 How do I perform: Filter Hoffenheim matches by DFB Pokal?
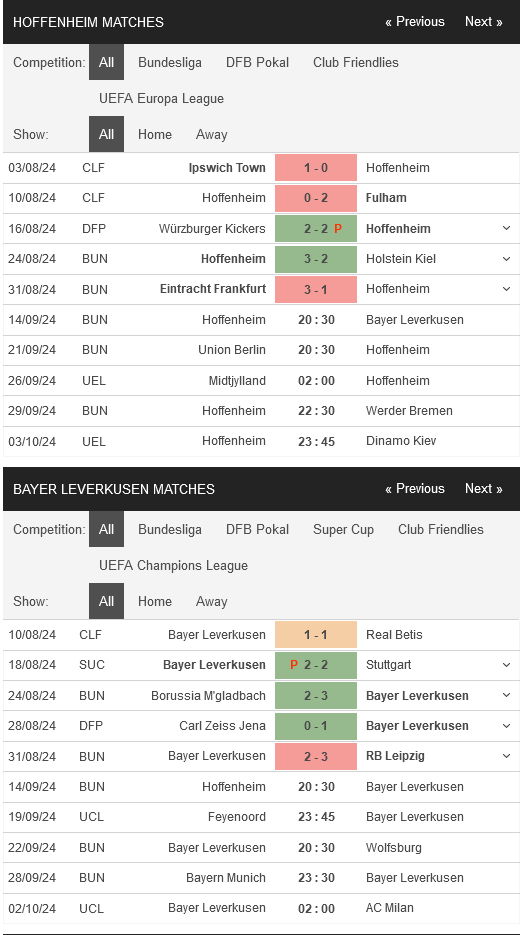tap(258, 63)
